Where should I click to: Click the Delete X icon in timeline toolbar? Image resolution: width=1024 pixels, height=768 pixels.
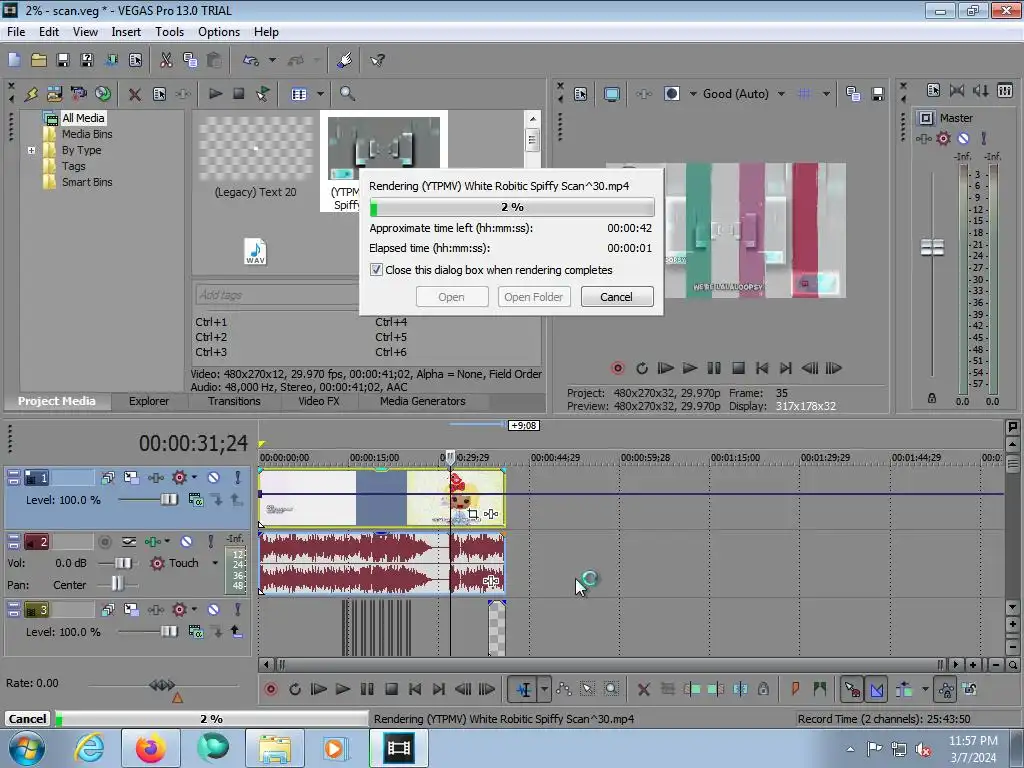(x=643, y=689)
